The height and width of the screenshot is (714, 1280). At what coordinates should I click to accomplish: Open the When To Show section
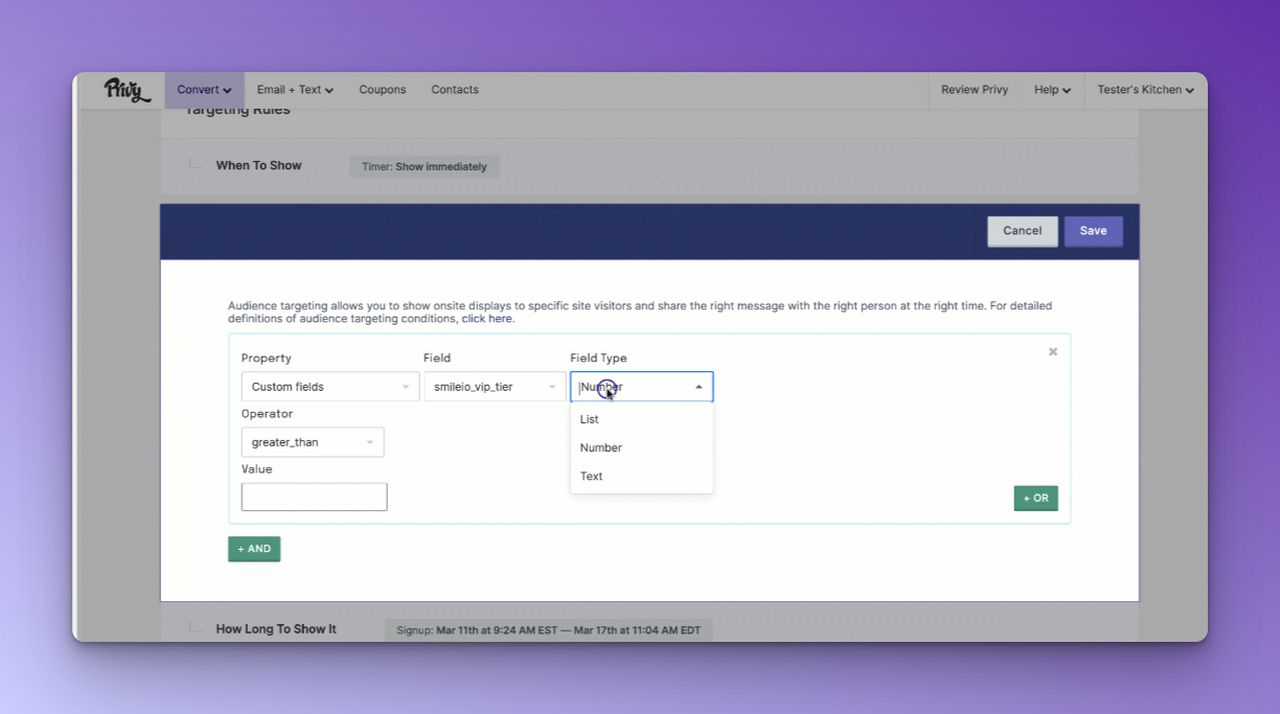tap(259, 166)
